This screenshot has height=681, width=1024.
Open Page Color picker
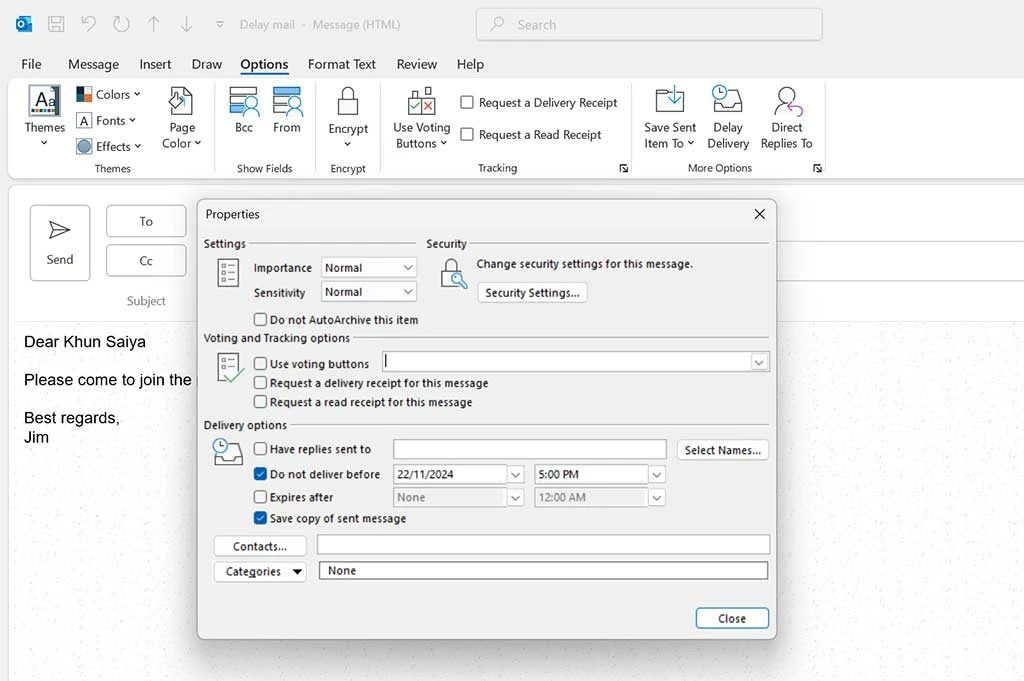tap(182, 118)
